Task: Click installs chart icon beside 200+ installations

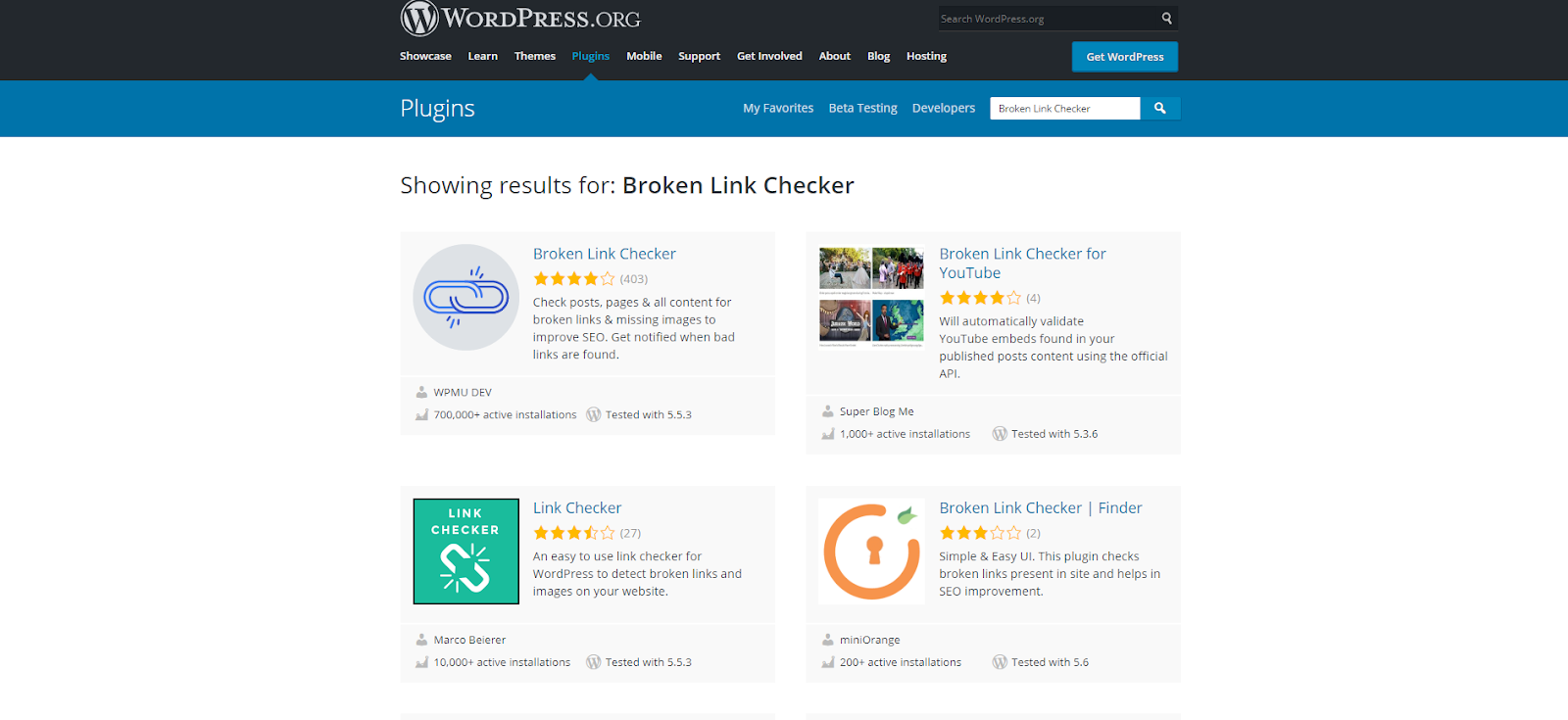Action: coord(827,663)
